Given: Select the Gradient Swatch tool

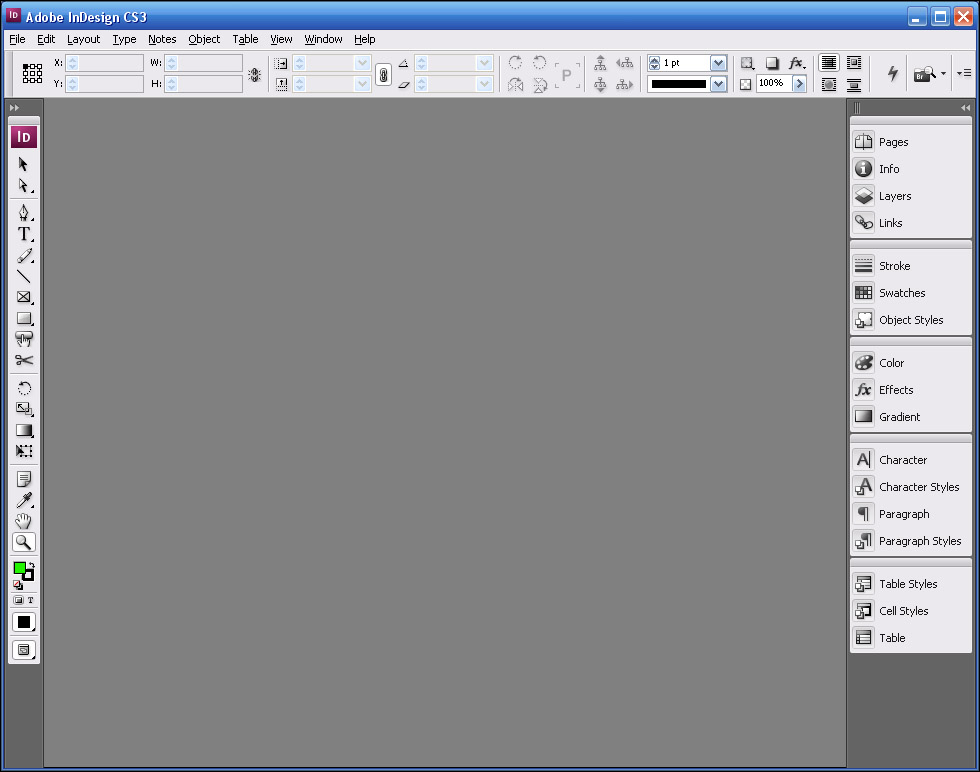Looking at the screenshot, I should pyautogui.click(x=24, y=430).
